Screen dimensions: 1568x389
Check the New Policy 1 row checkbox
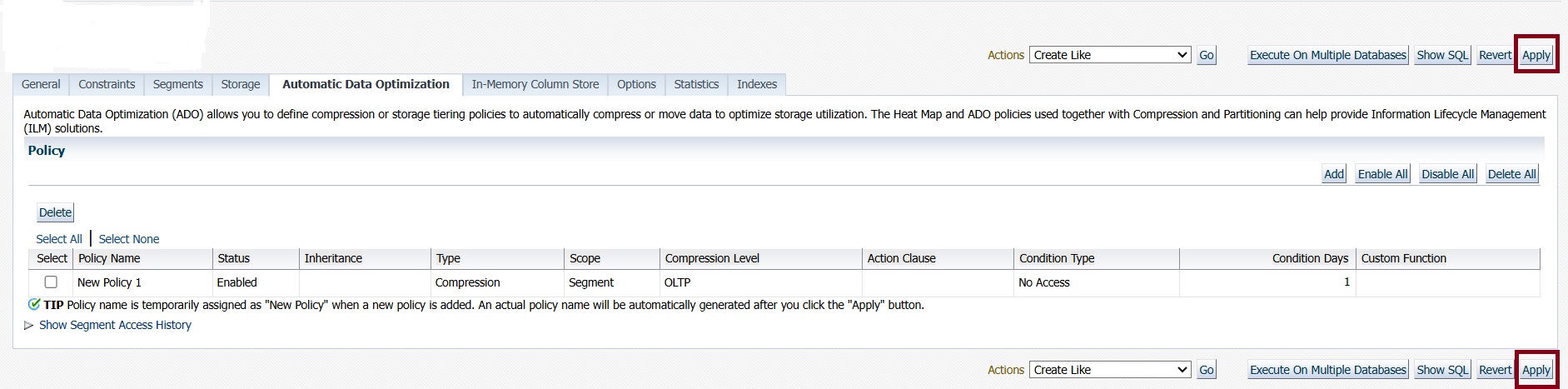tap(51, 282)
